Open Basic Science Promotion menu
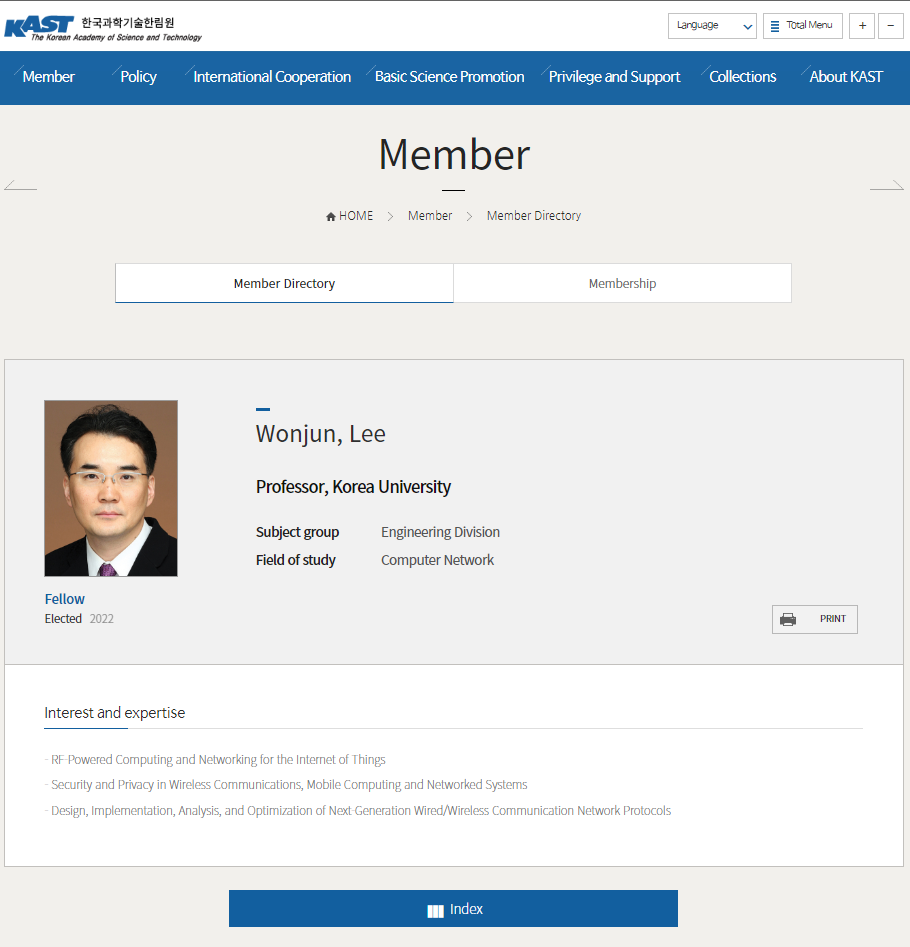 click(x=449, y=77)
